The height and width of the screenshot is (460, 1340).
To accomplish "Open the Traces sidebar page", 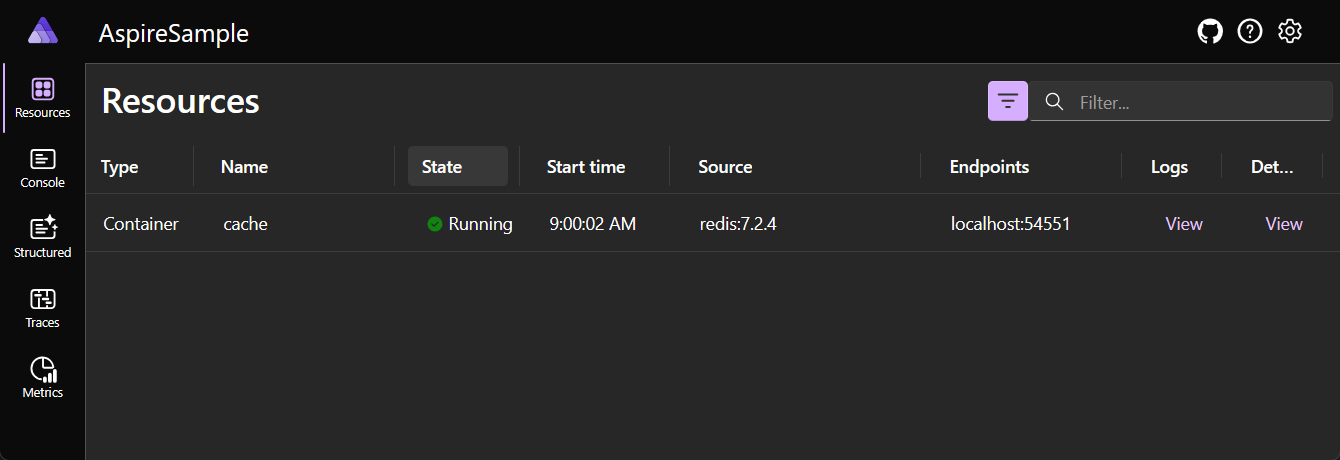I will [x=43, y=308].
